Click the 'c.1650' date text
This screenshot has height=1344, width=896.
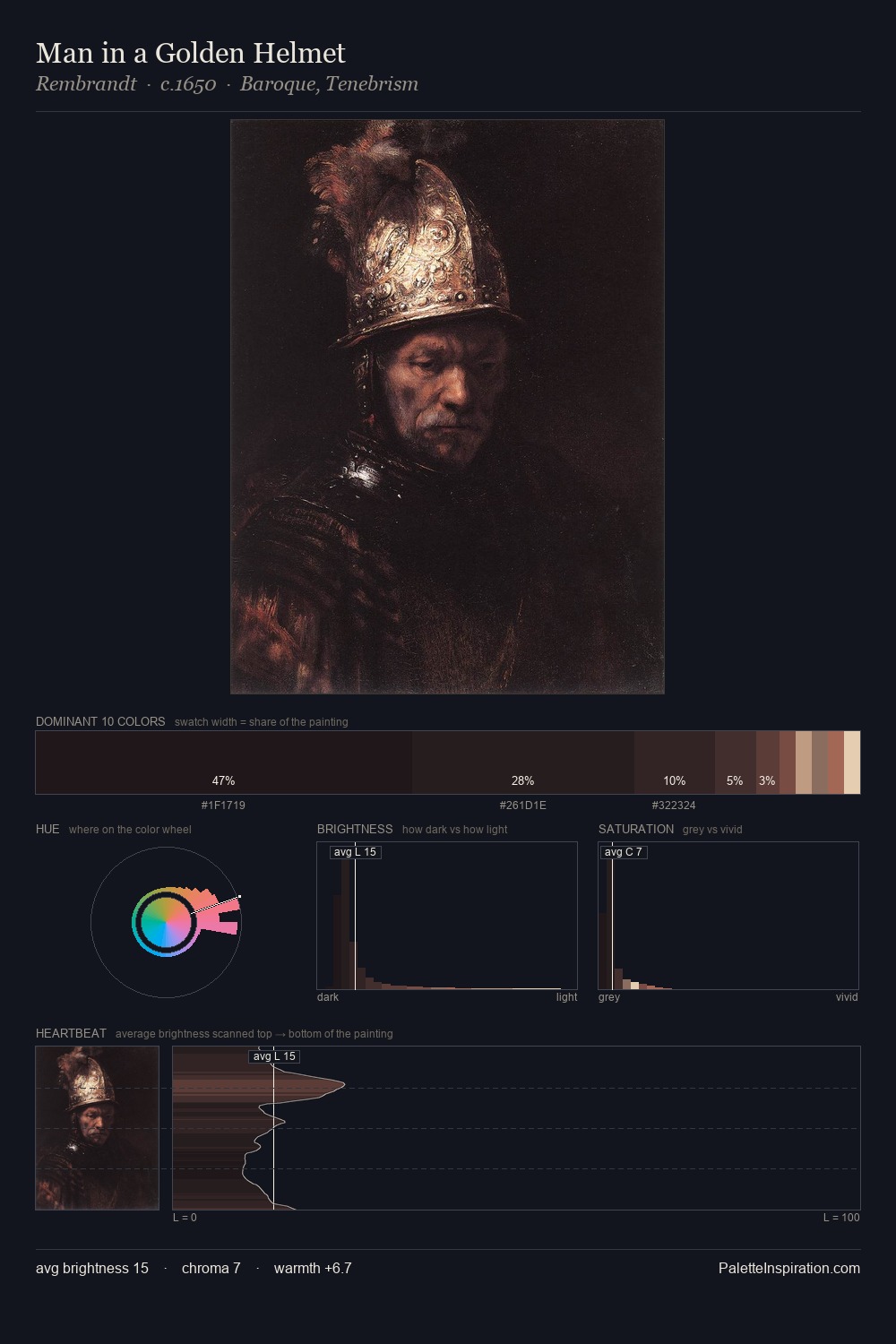(188, 83)
